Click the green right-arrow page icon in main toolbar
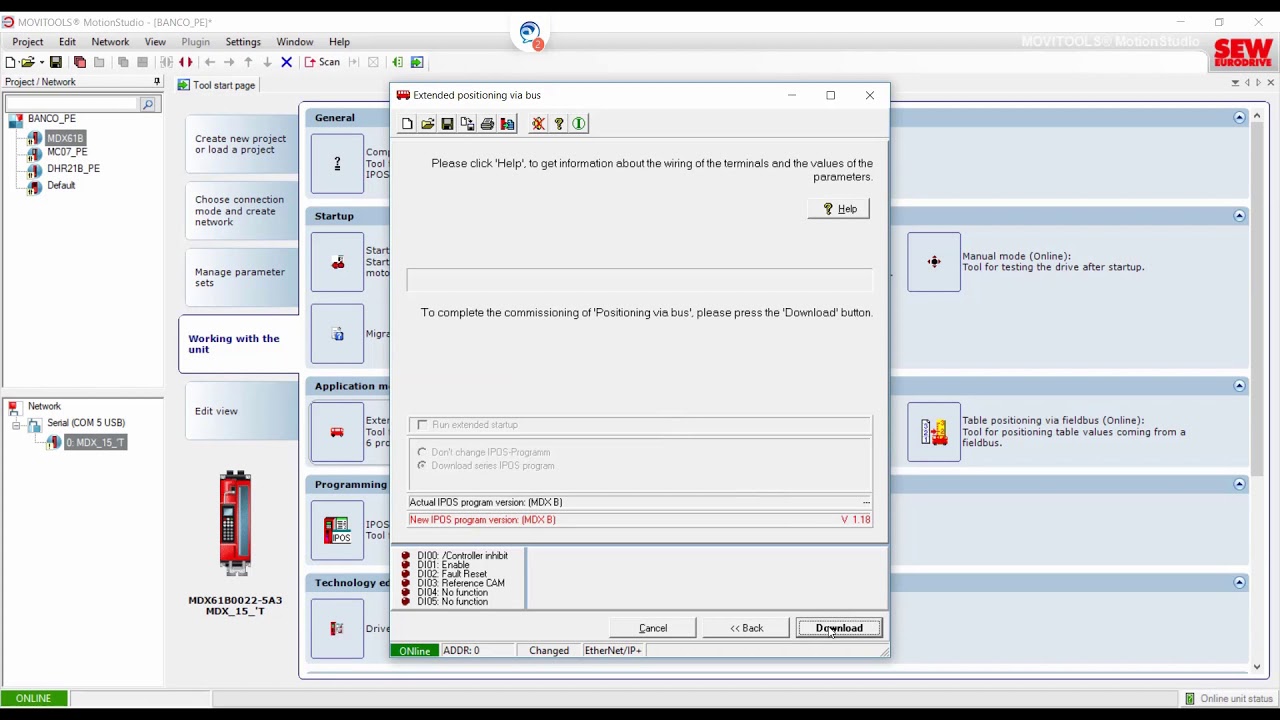The image size is (1280, 720). pyautogui.click(x=417, y=62)
